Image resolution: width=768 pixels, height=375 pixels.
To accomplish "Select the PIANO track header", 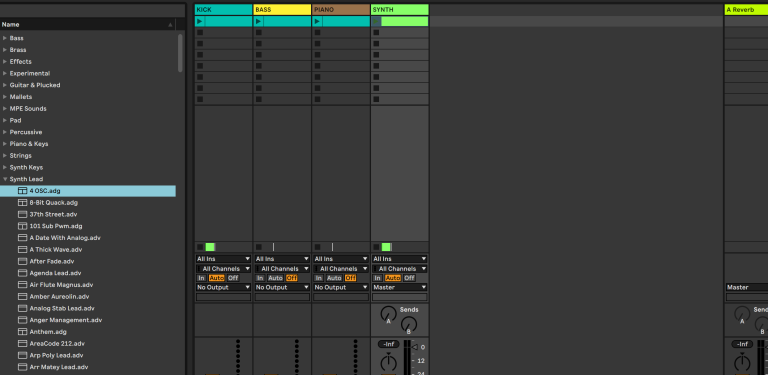I will (x=341, y=10).
